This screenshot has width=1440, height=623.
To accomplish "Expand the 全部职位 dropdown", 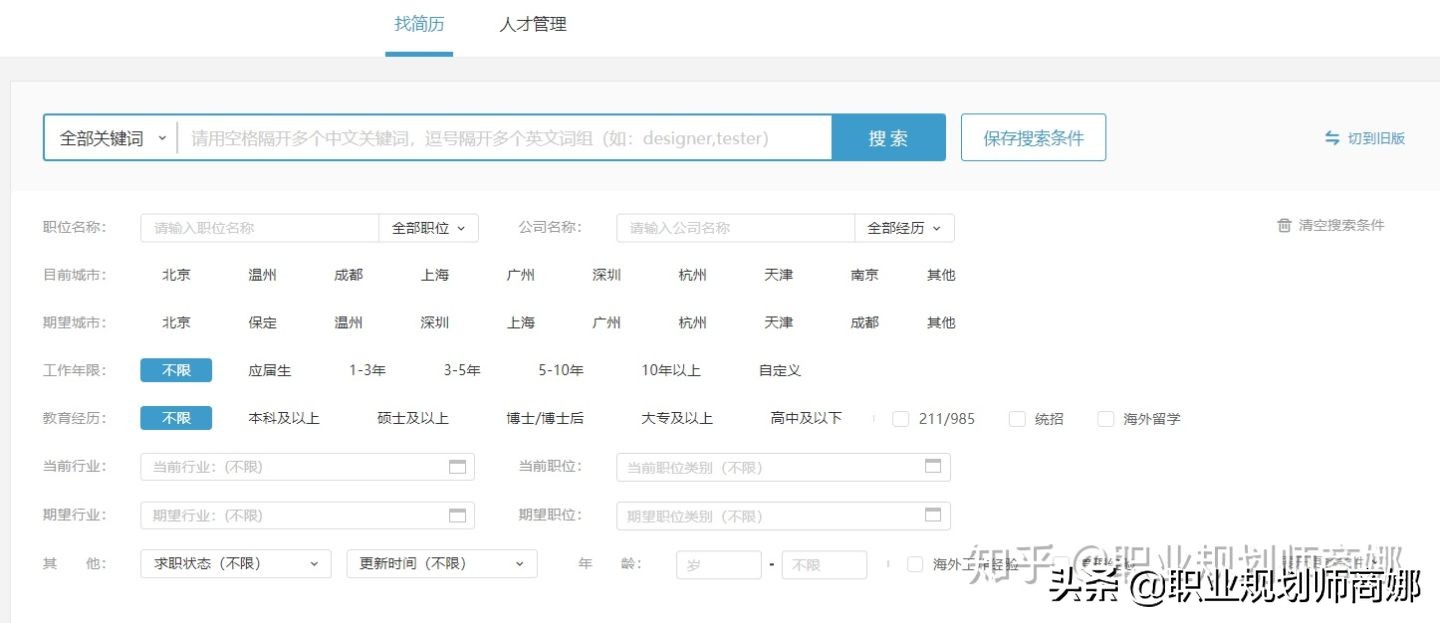I will tap(429, 227).
